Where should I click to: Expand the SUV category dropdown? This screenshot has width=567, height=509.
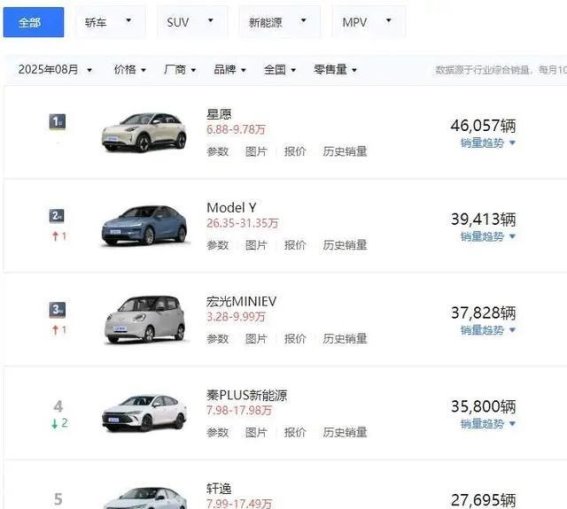point(192,22)
